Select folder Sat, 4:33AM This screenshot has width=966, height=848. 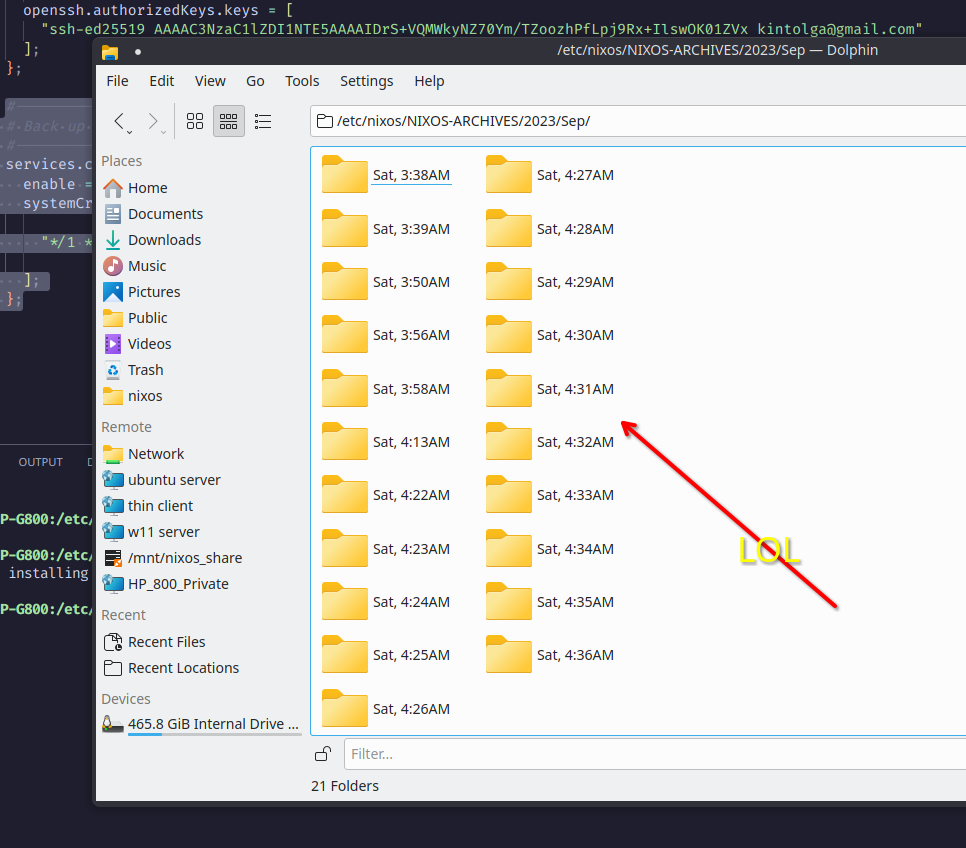click(x=550, y=495)
